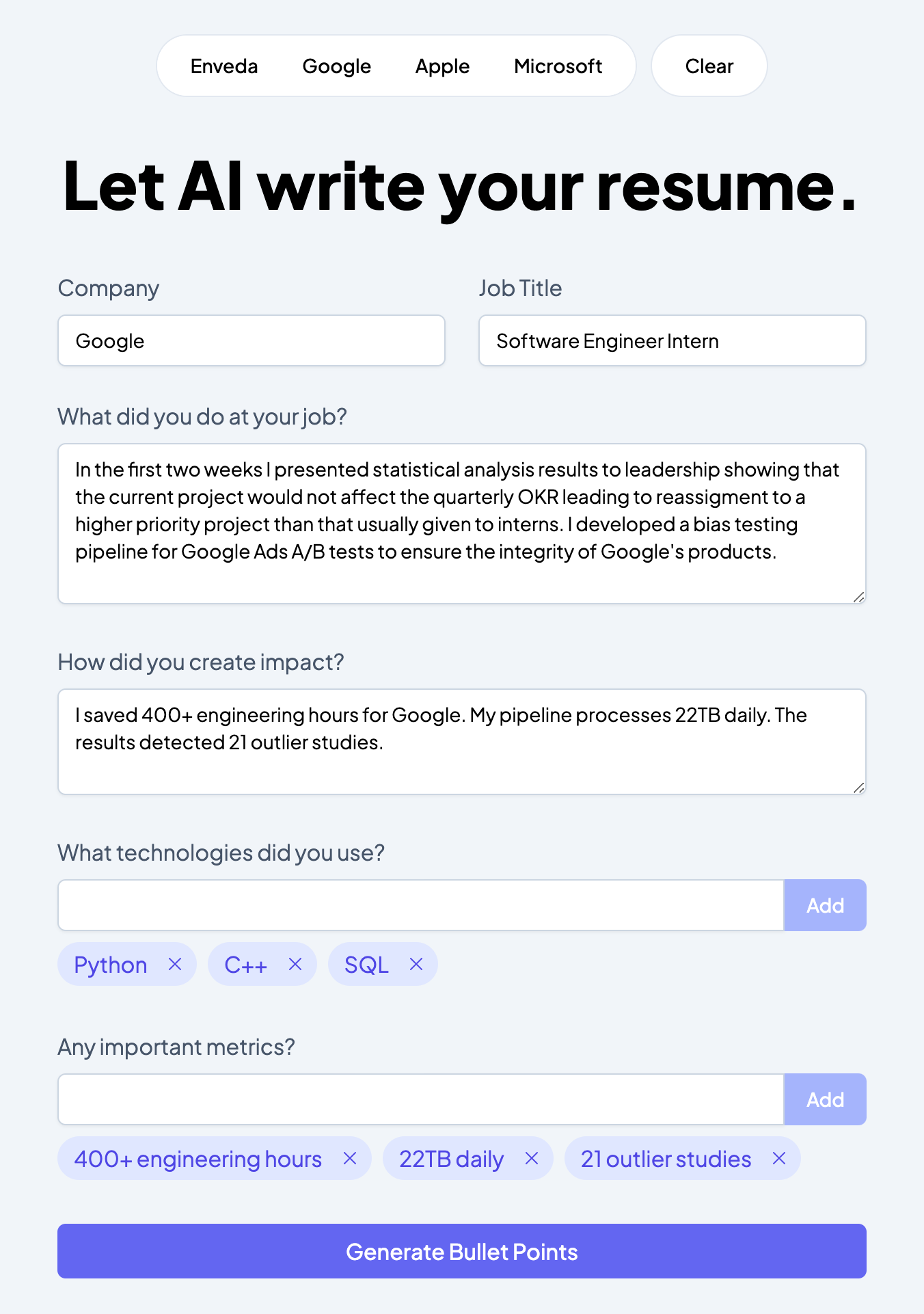
Task: Delete the 22TB daily metric tag
Action: pos(532,1158)
